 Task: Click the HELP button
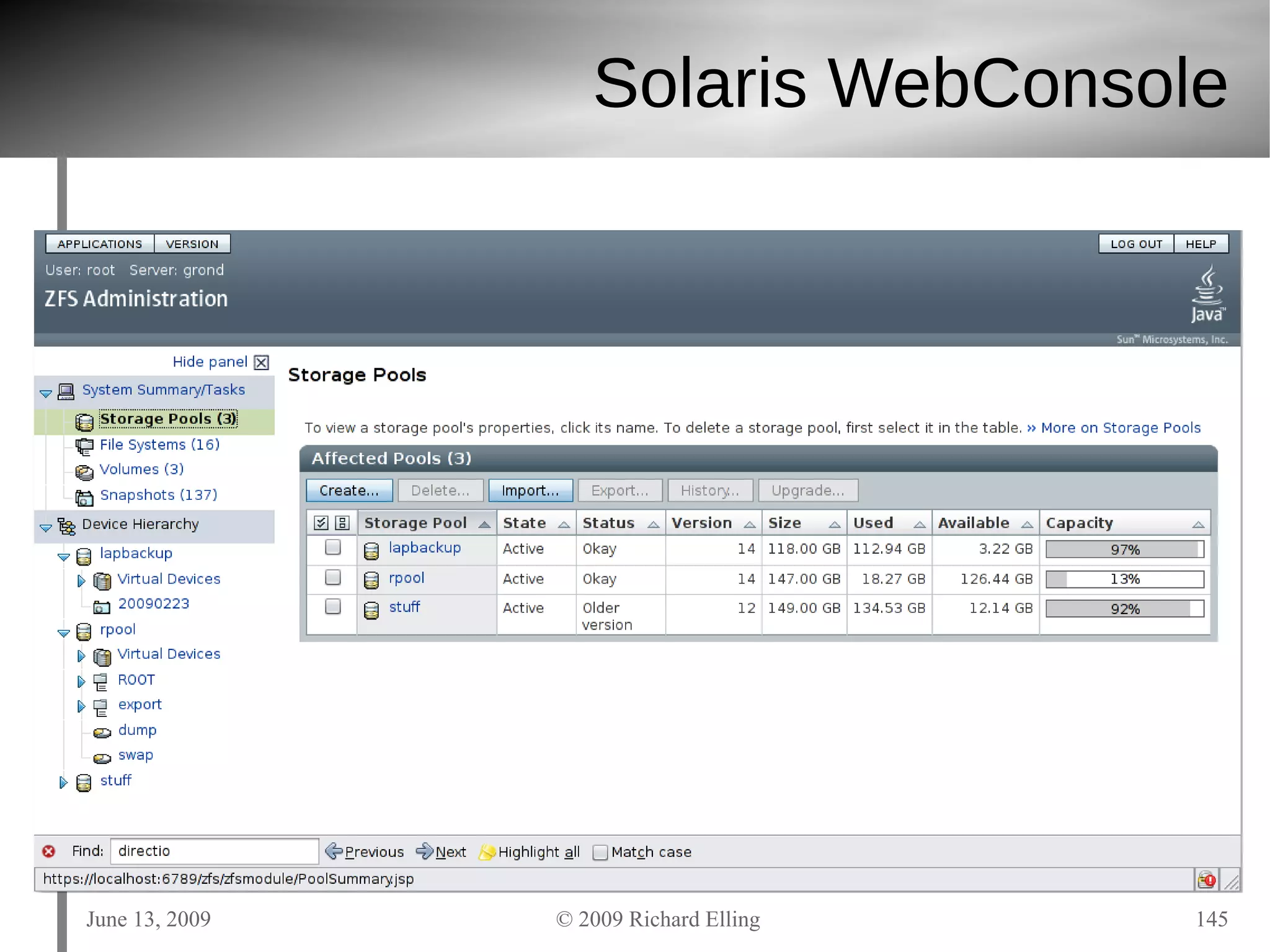[1201, 244]
